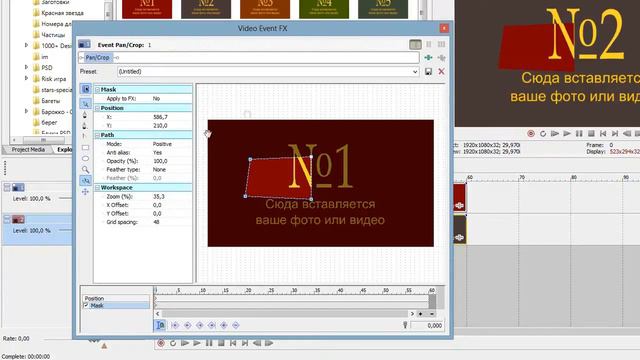Click the third keyframe diamond button
The height and width of the screenshot is (360, 640).
[200, 325]
